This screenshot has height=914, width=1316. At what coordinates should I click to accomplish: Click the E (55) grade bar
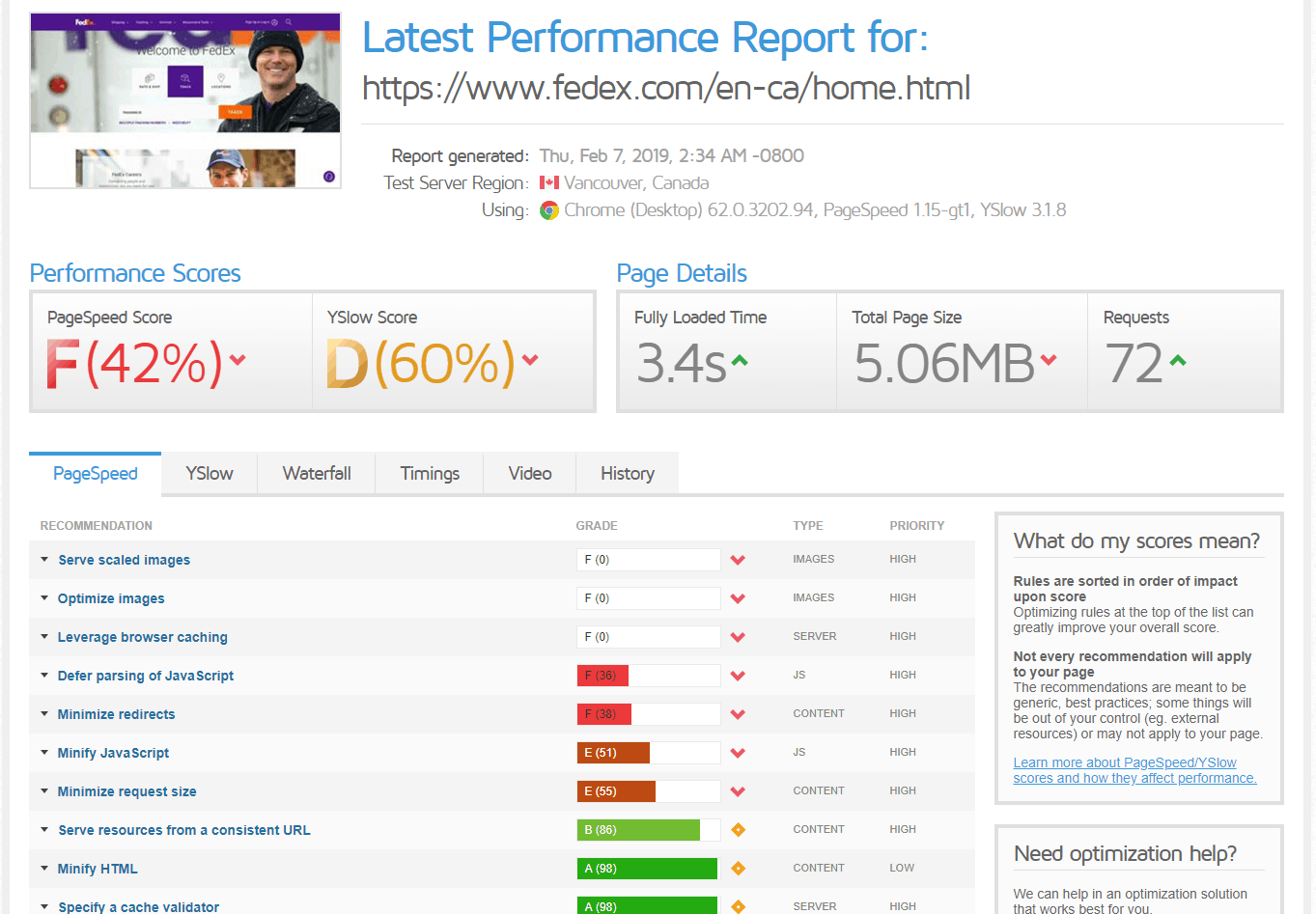[649, 791]
